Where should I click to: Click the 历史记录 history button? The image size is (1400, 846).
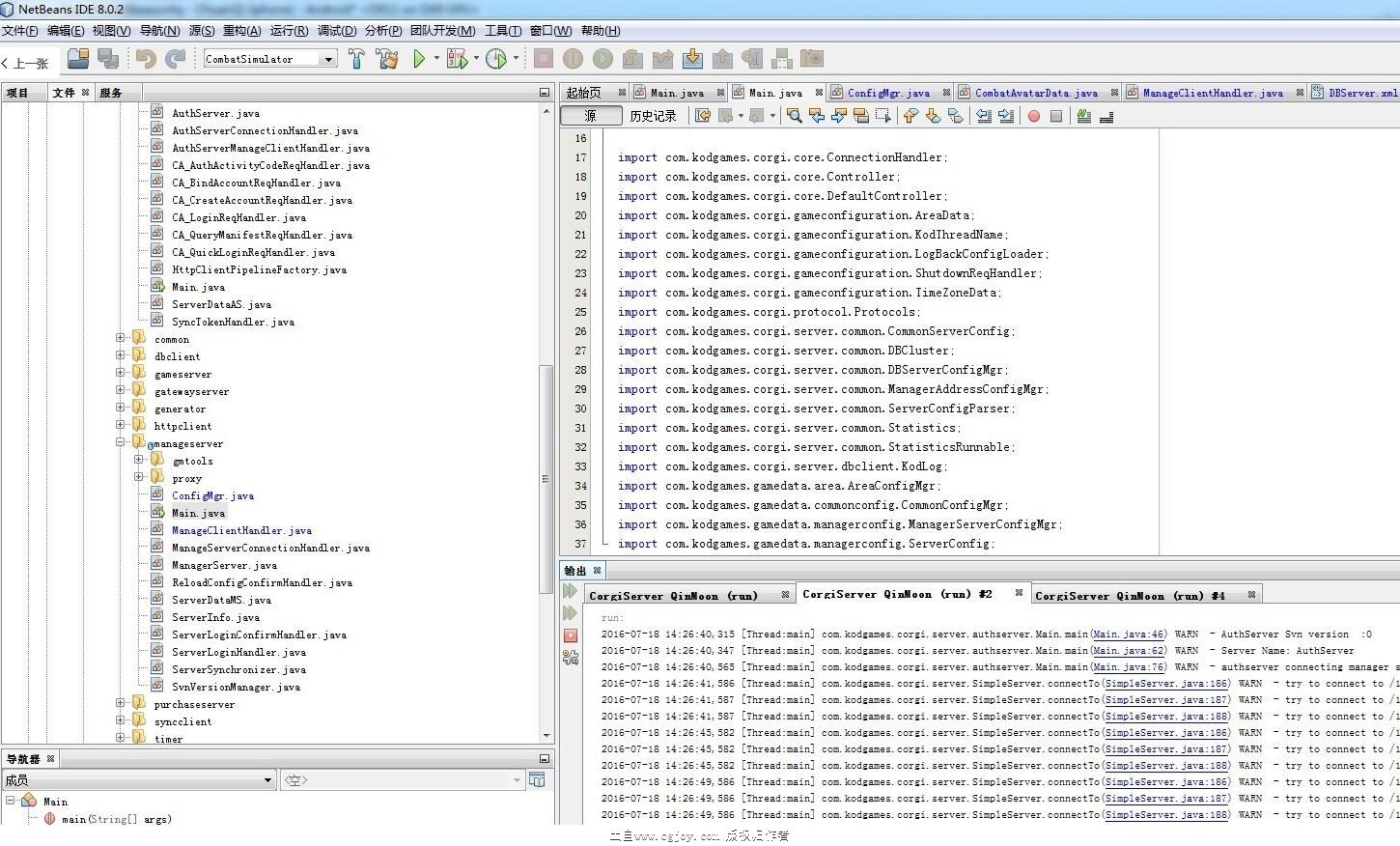654,116
